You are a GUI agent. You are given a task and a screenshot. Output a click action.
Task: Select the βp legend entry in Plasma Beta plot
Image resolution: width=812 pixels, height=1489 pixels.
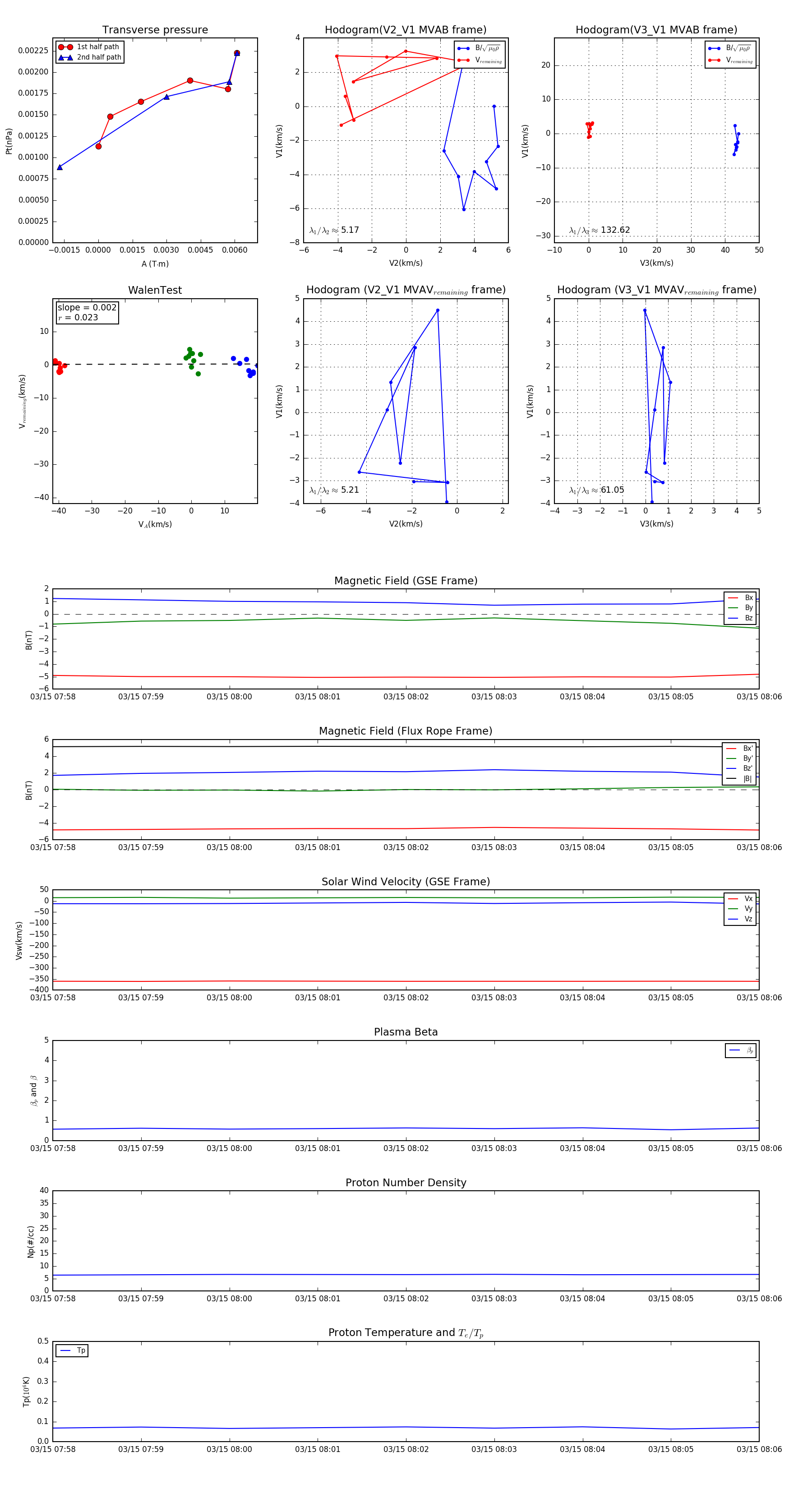point(741,1050)
